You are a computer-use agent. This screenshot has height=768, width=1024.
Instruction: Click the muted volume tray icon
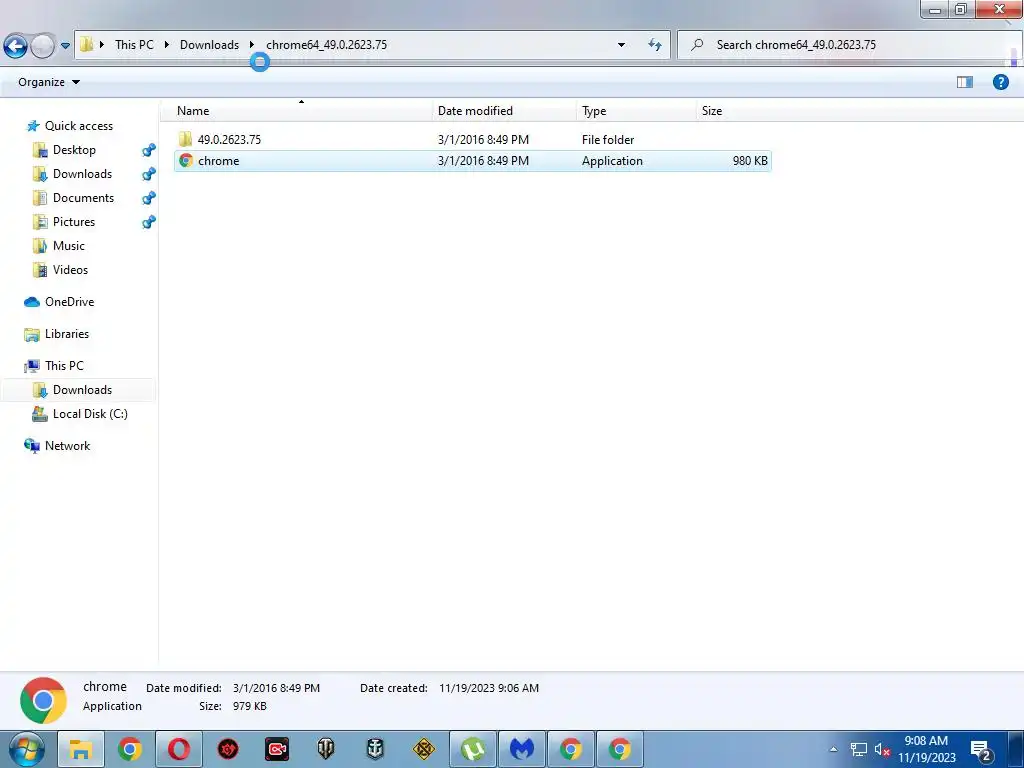pos(882,750)
